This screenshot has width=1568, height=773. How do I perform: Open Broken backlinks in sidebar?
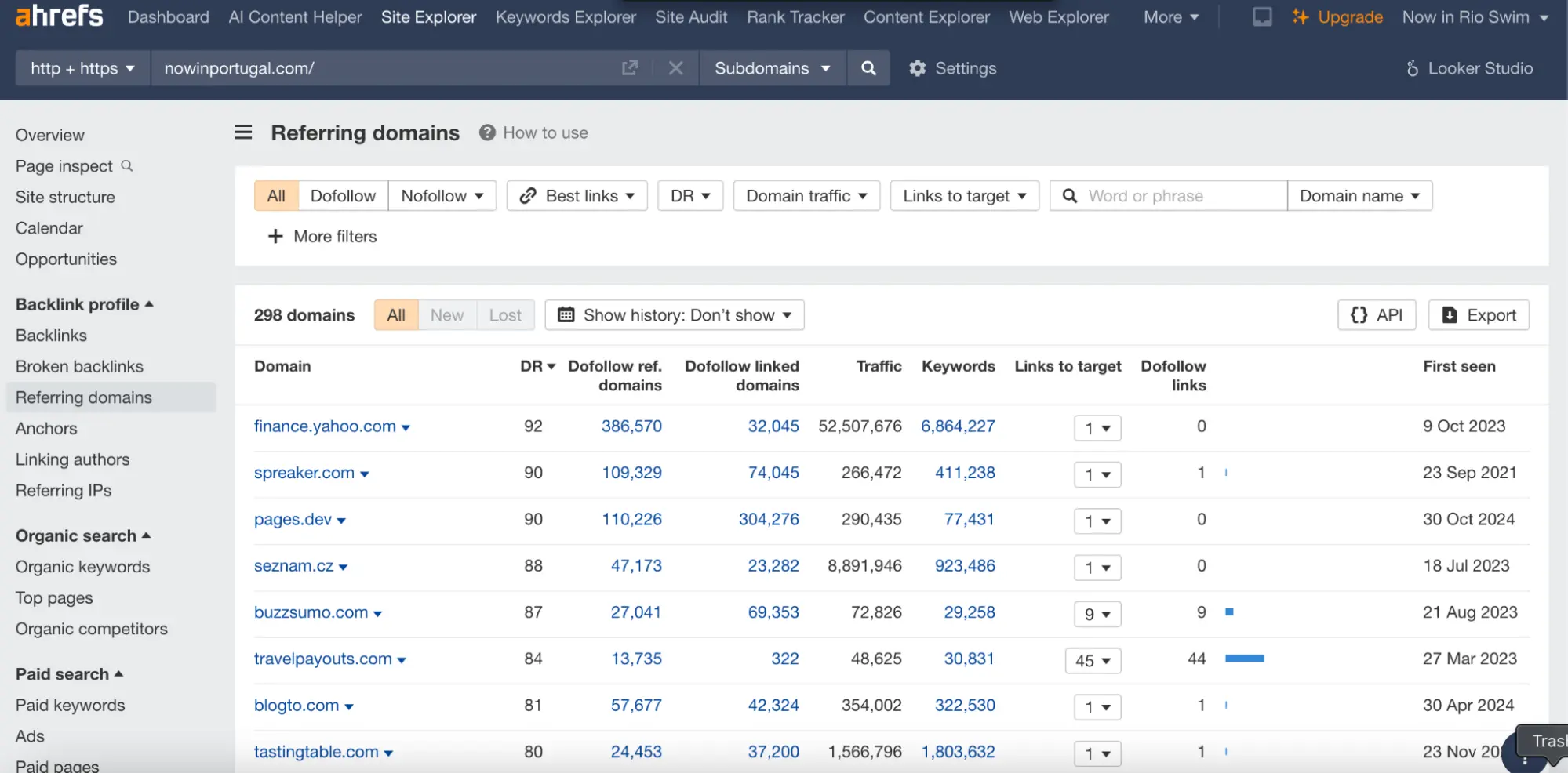(x=79, y=366)
